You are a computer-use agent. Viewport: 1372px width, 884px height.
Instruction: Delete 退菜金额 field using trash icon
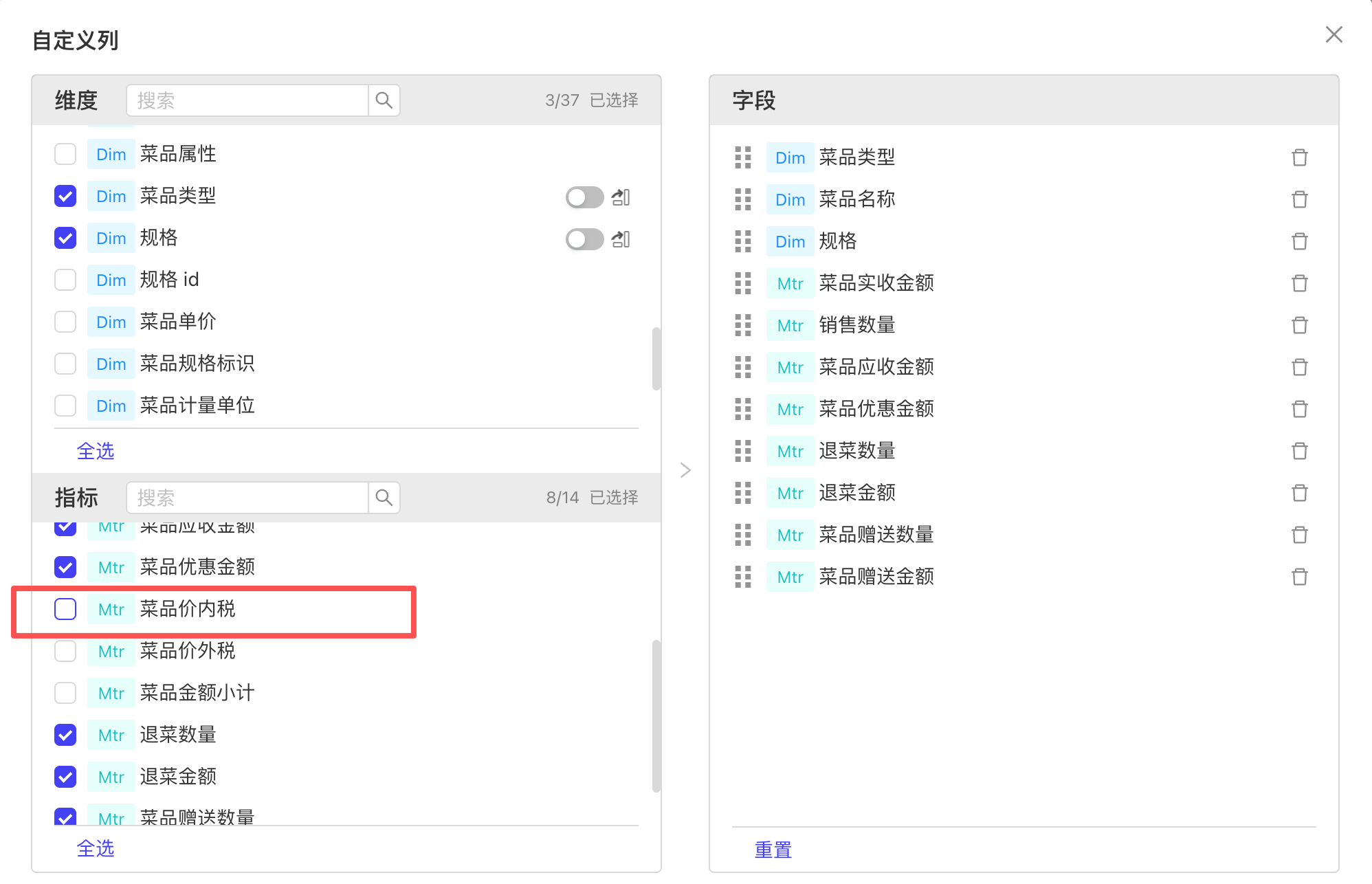1299,493
